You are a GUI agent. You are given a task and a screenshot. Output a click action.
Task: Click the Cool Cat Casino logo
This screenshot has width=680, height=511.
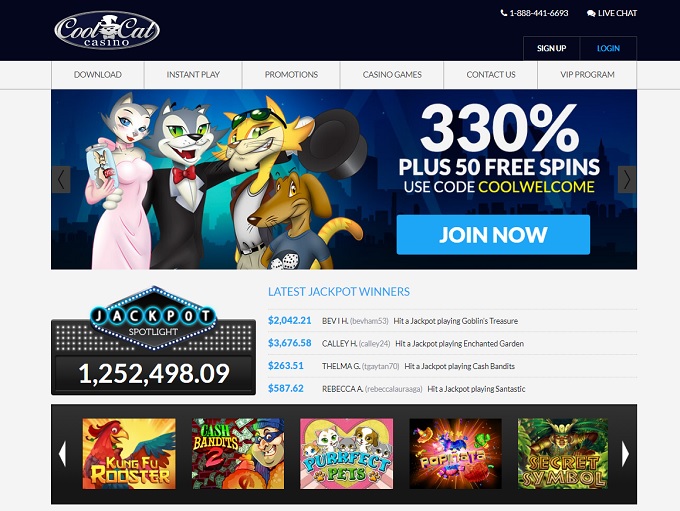click(107, 30)
